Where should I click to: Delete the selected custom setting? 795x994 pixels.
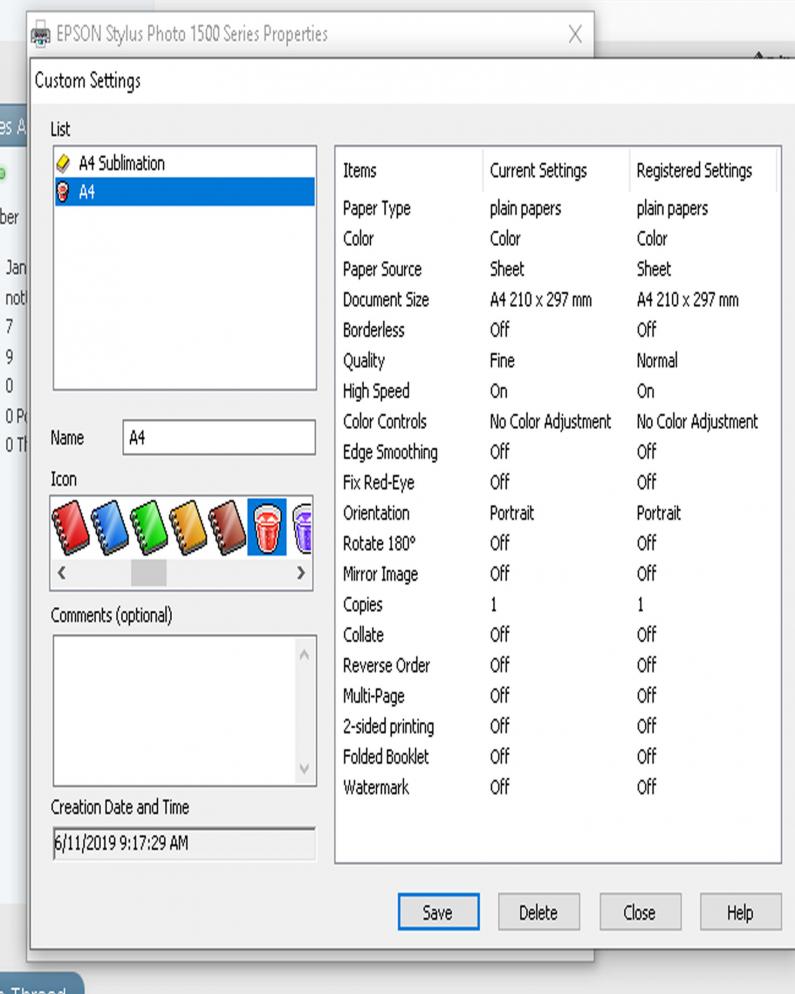click(539, 912)
